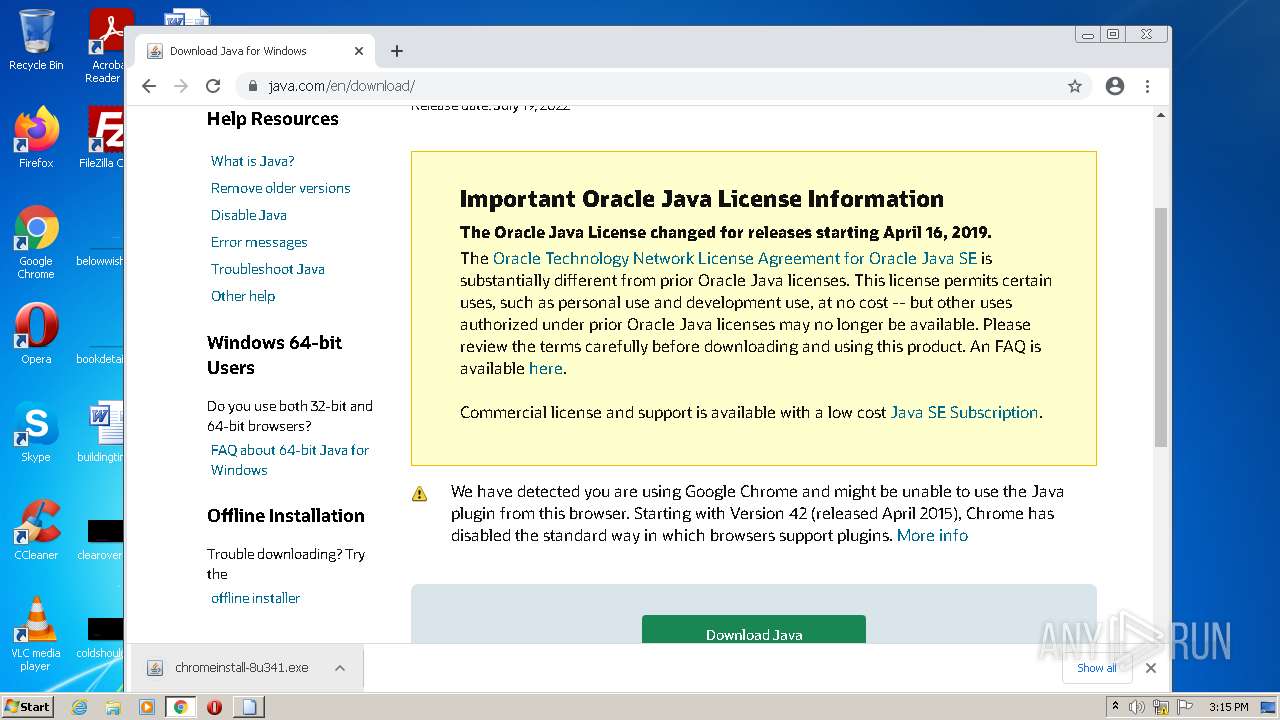Open FAQ about 64-bit Java link
The height and width of the screenshot is (720, 1280).
coord(289,460)
